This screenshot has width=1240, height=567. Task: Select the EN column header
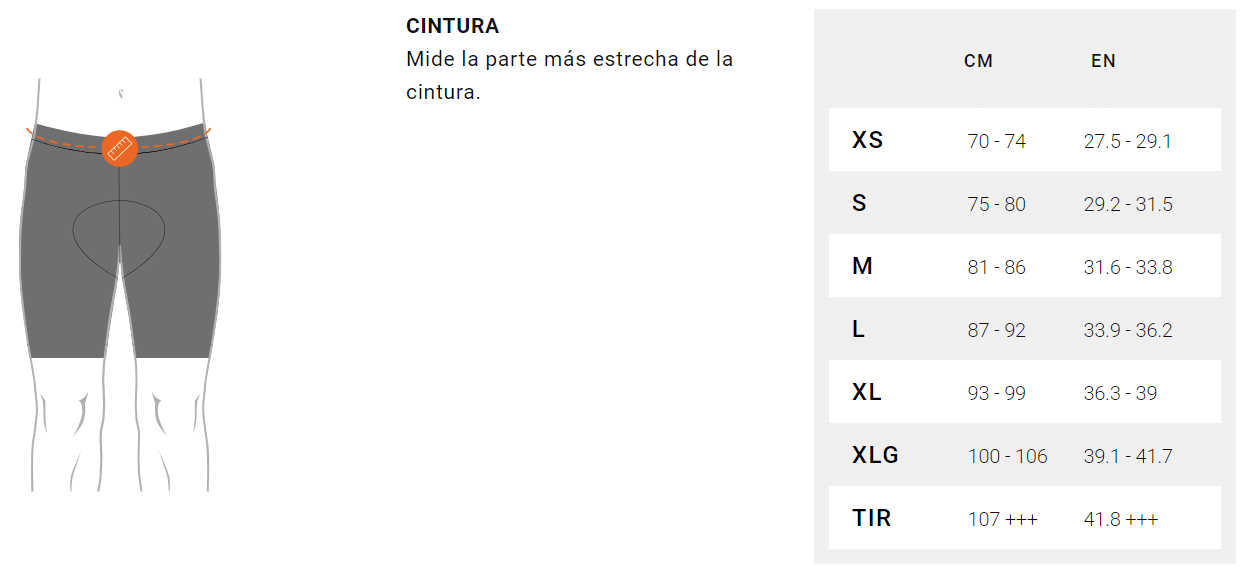pyautogui.click(x=1103, y=61)
